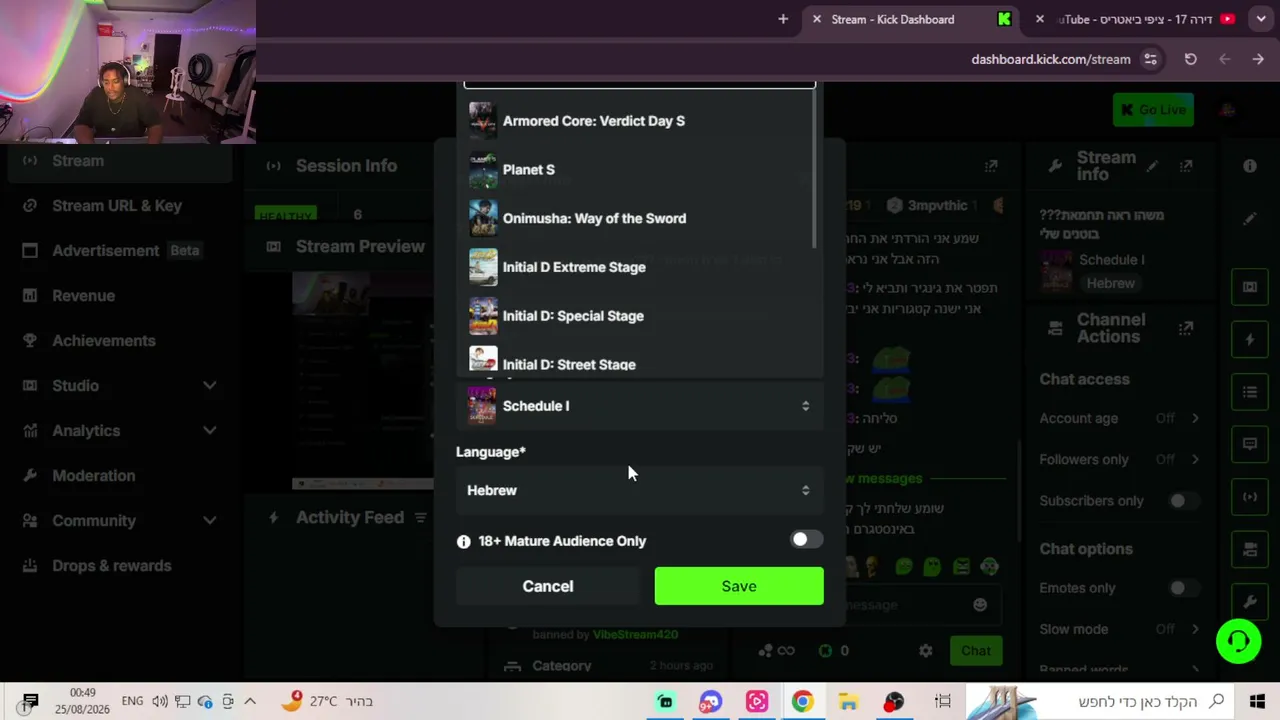1280x720 pixels.
Task: Reload the page in browser
Action: click(1190, 59)
